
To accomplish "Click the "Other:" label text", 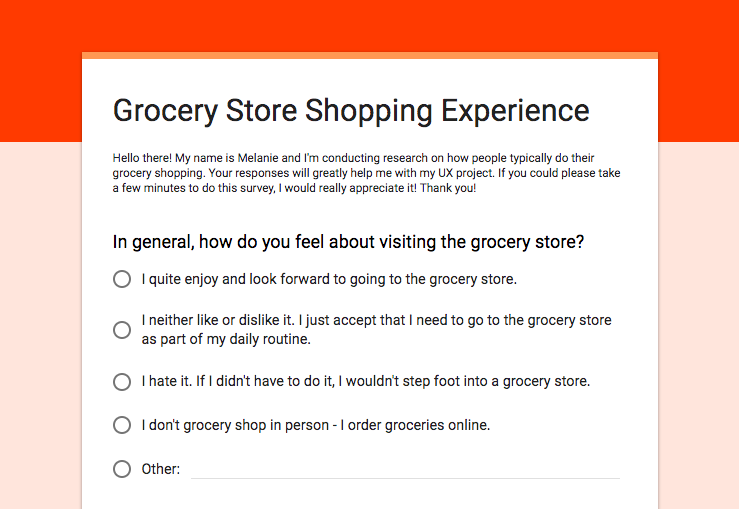I will click(161, 469).
